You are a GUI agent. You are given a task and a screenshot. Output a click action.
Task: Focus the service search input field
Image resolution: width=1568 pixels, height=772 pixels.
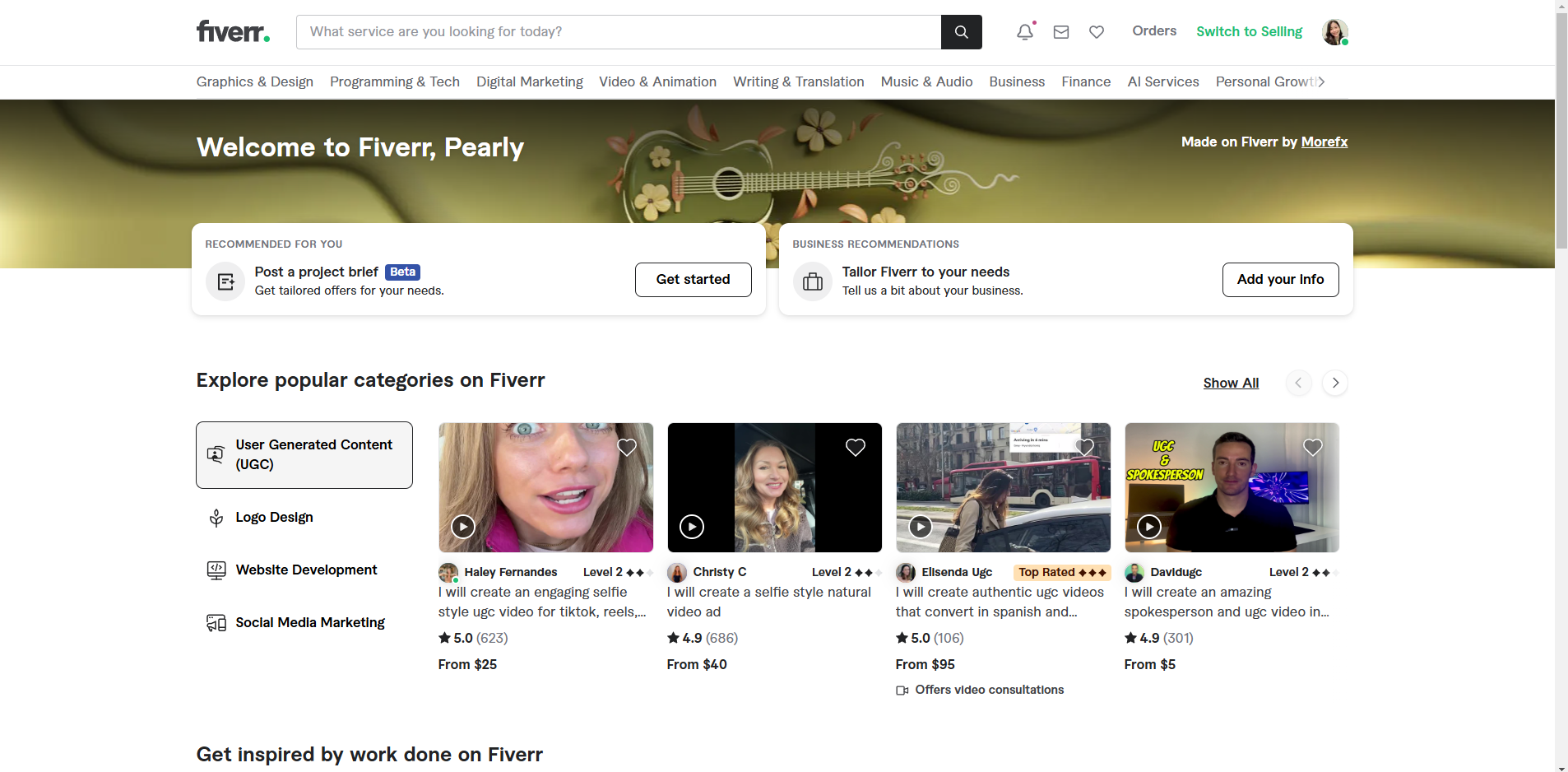pos(618,32)
